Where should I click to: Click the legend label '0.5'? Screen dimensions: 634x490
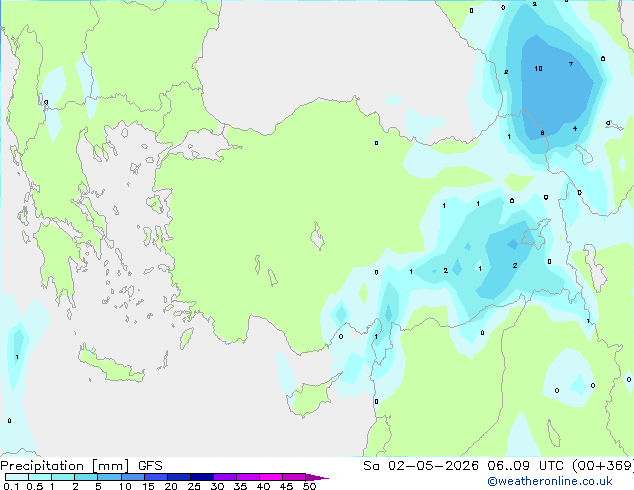click(x=34, y=486)
